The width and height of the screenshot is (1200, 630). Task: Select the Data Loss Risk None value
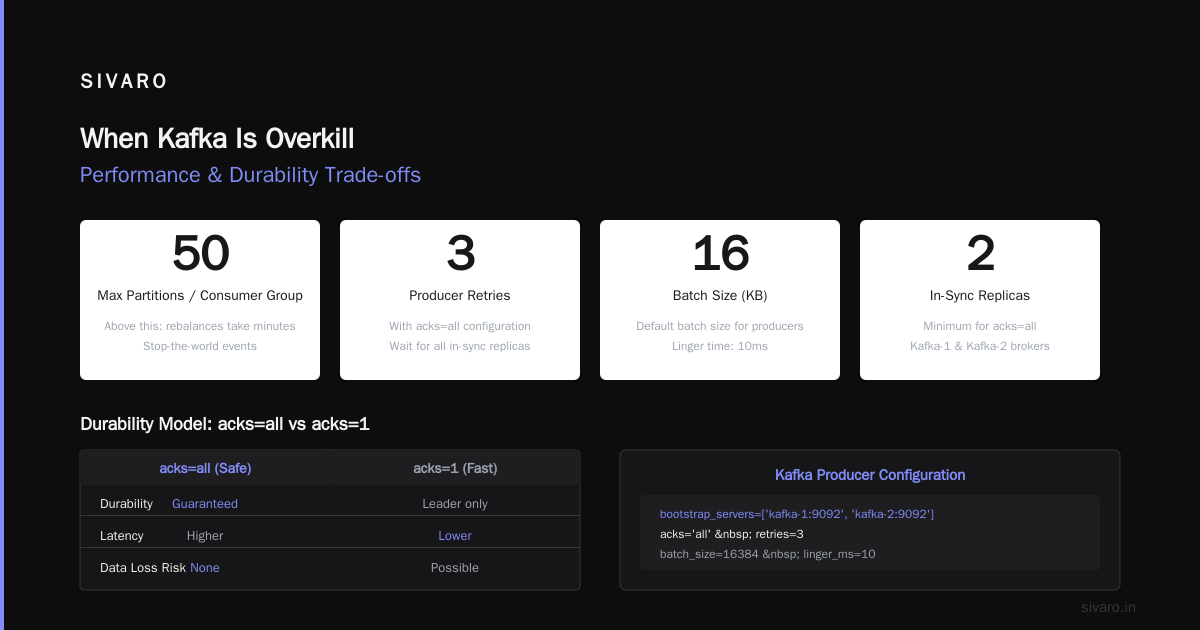click(x=205, y=568)
